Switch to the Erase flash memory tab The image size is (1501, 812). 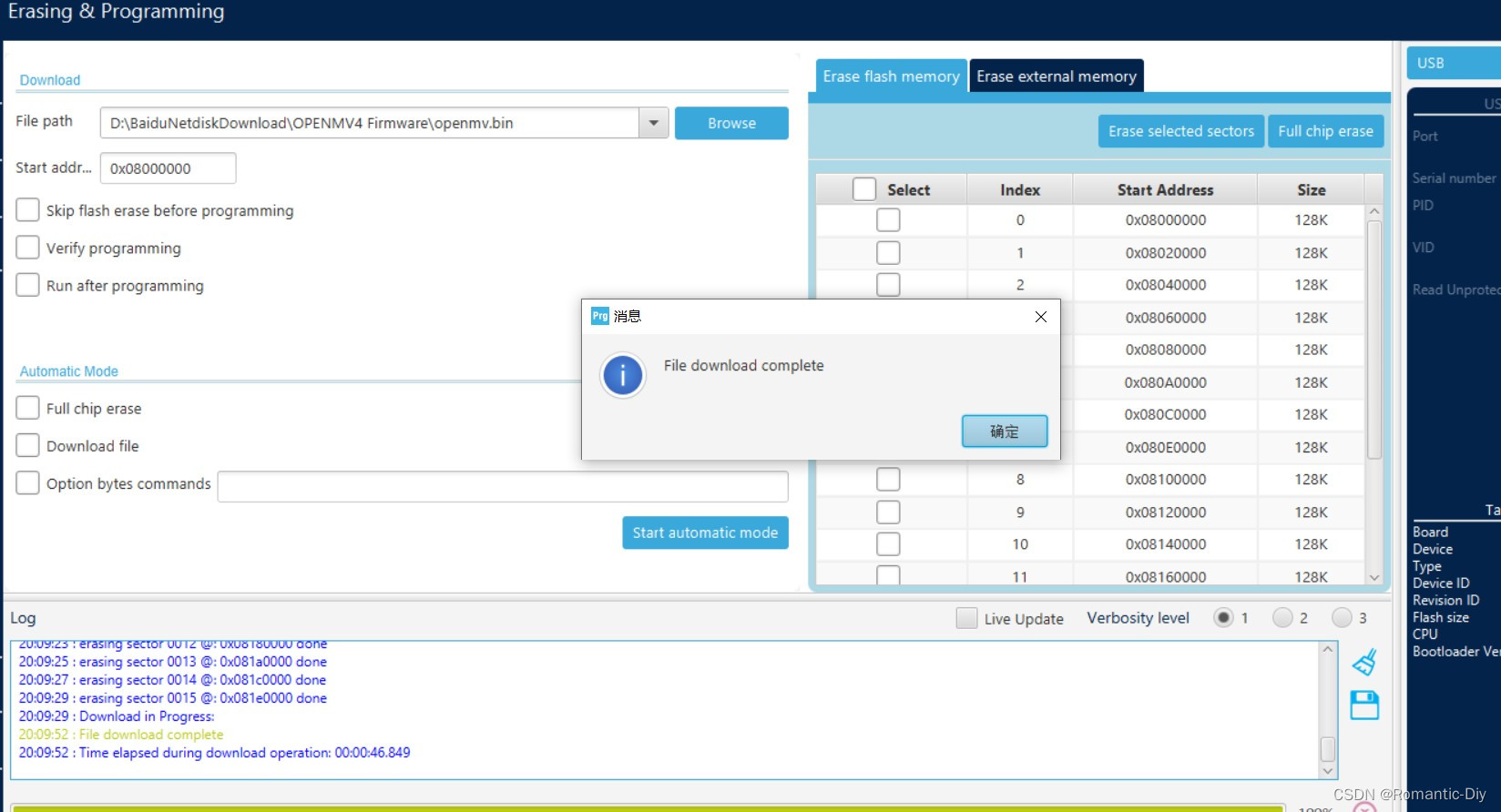tap(891, 76)
